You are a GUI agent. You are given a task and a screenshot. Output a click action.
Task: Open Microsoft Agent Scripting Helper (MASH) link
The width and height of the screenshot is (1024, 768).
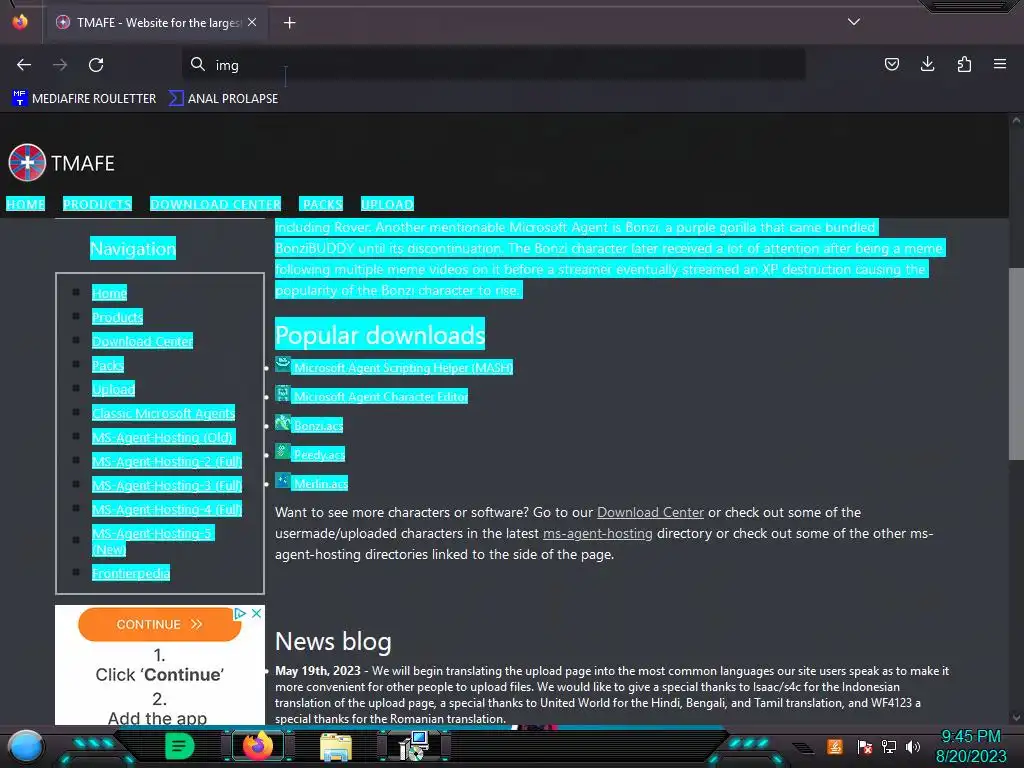(x=403, y=368)
